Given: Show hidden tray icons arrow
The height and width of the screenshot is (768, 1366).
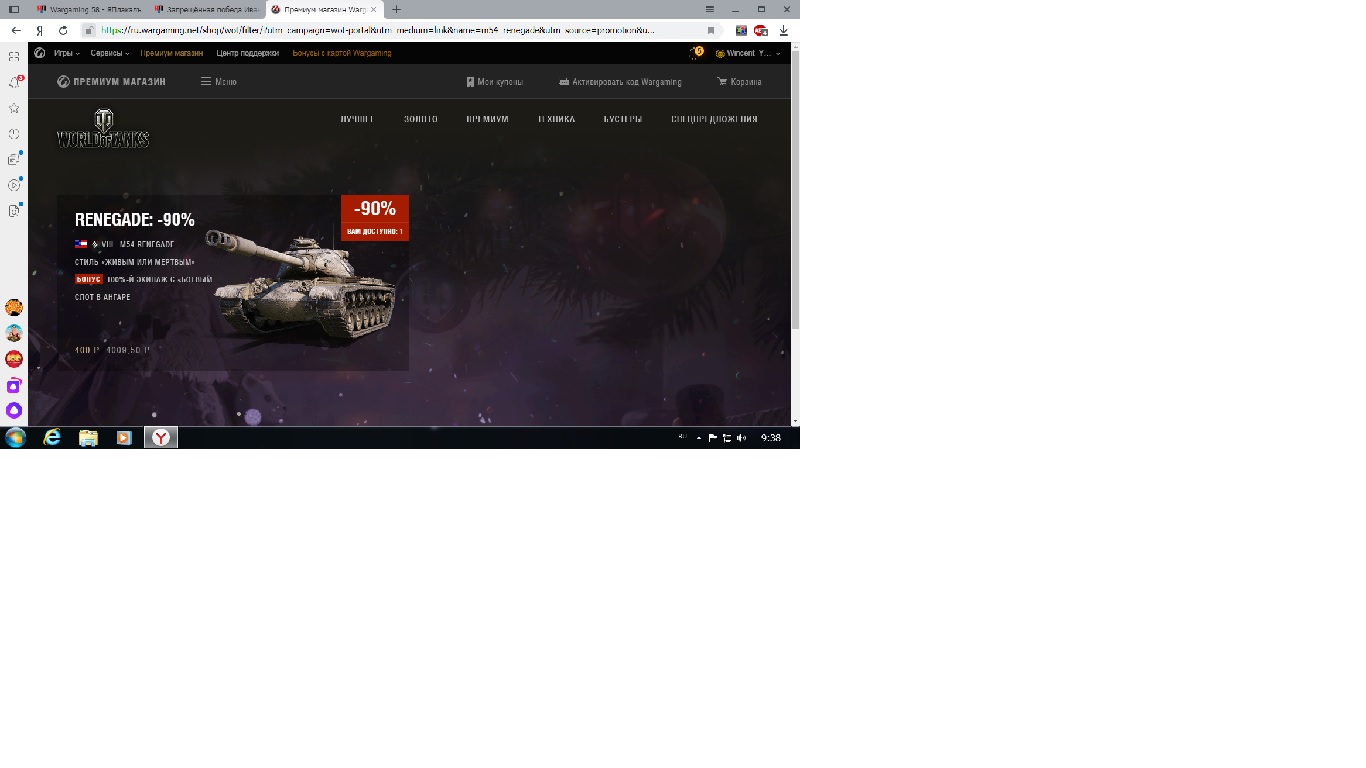Looking at the screenshot, I should pyautogui.click(x=698, y=438).
